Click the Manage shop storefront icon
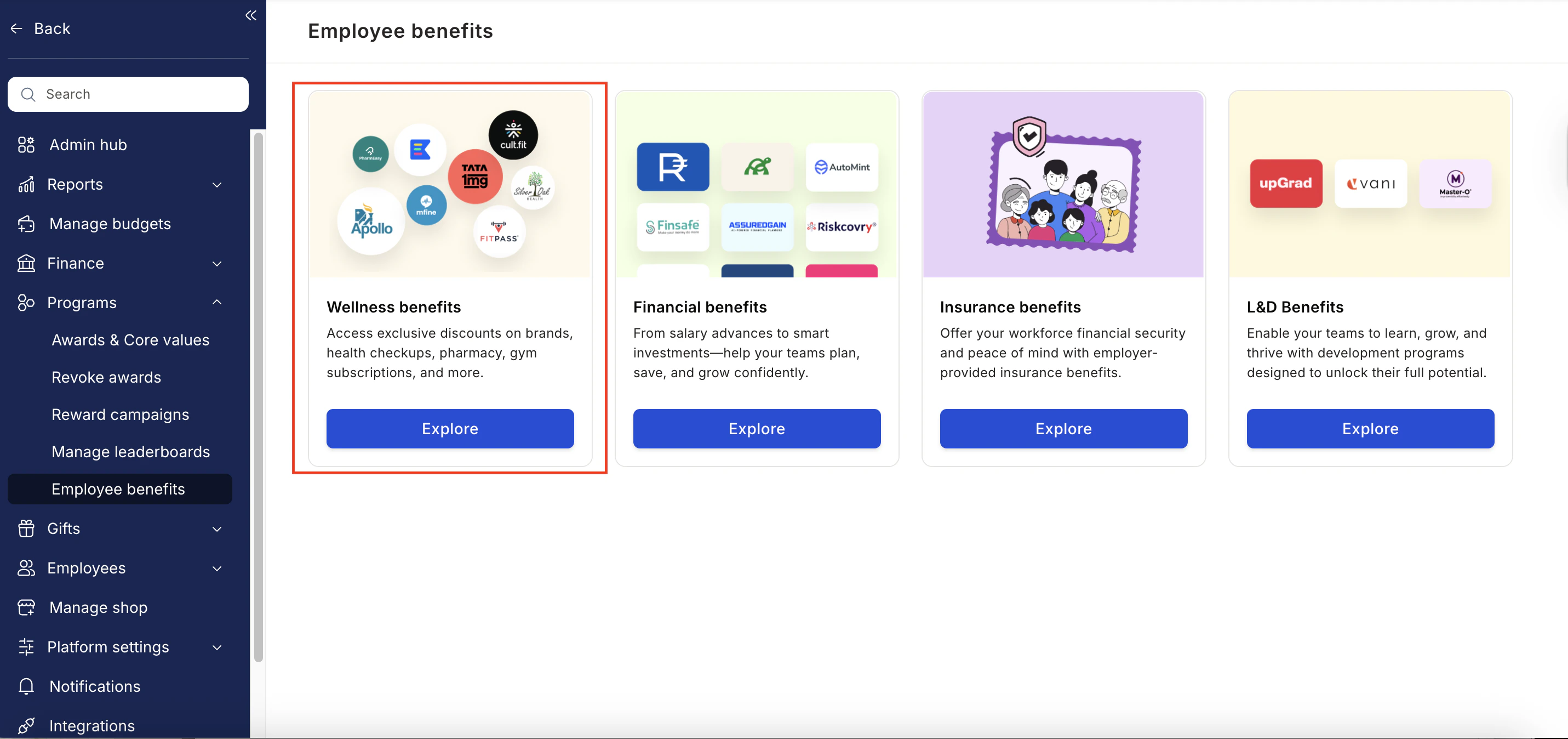The image size is (1568, 739). coord(26,608)
